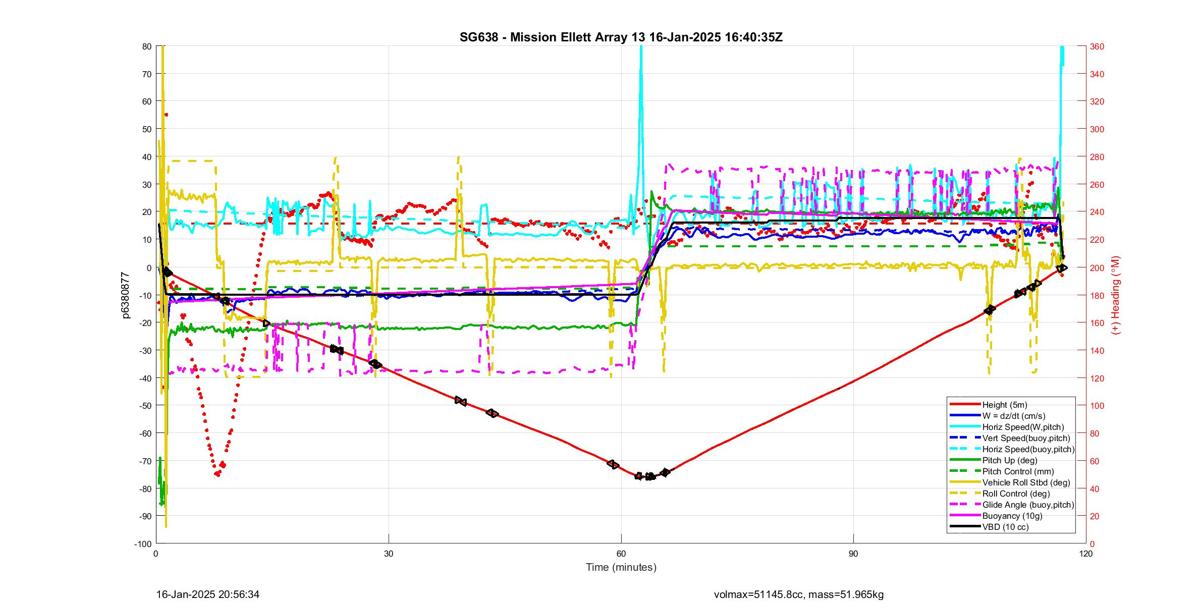Select the "50" tick on the left axis

click(146, 130)
